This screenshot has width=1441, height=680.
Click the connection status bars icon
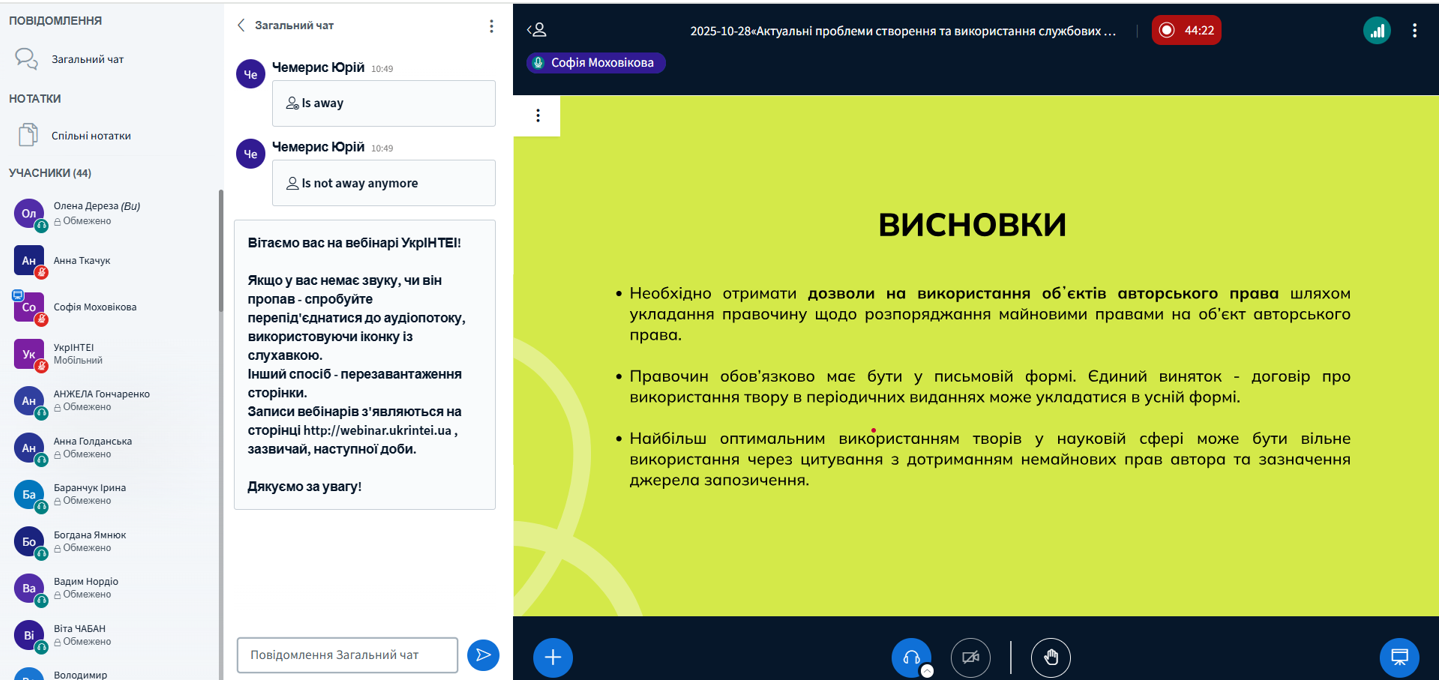tap(1377, 30)
